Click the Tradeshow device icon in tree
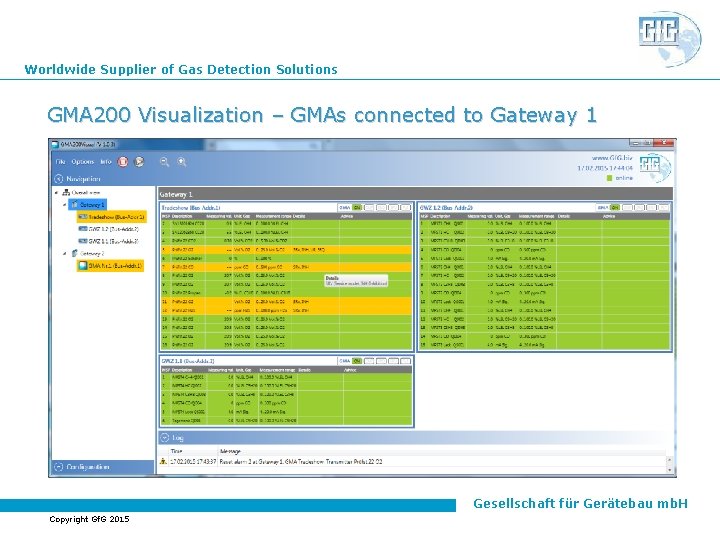Image resolution: width=720 pixels, height=540 pixels. coord(83,217)
